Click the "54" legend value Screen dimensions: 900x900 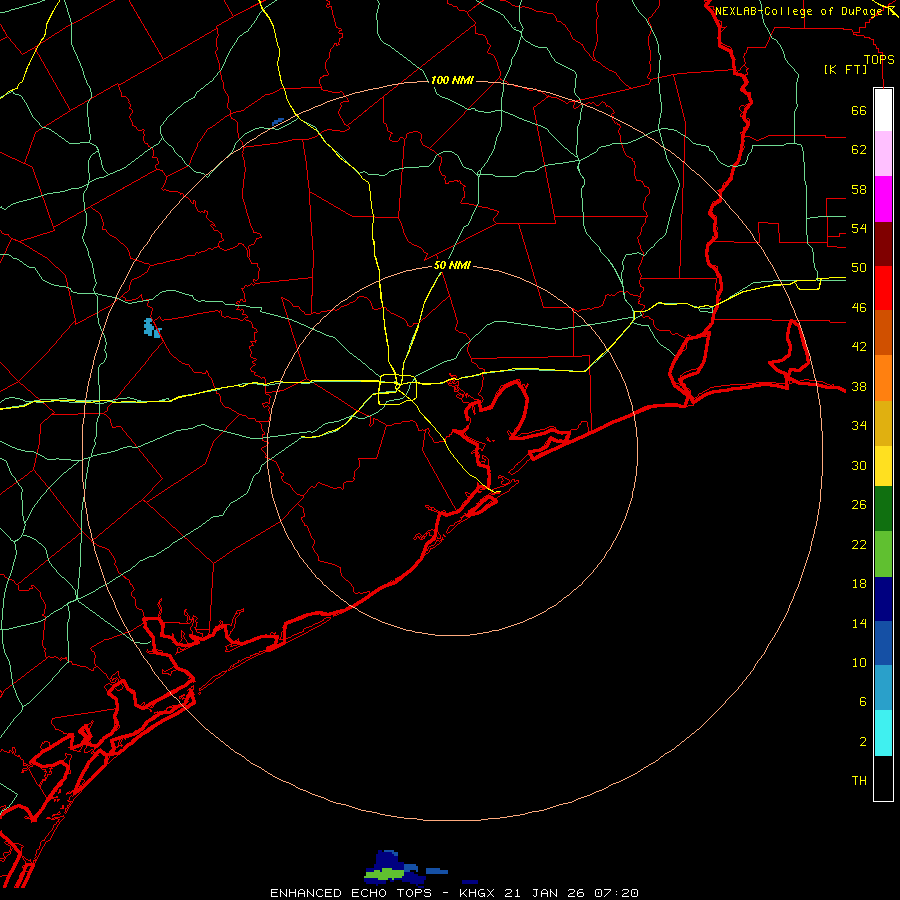859,228
